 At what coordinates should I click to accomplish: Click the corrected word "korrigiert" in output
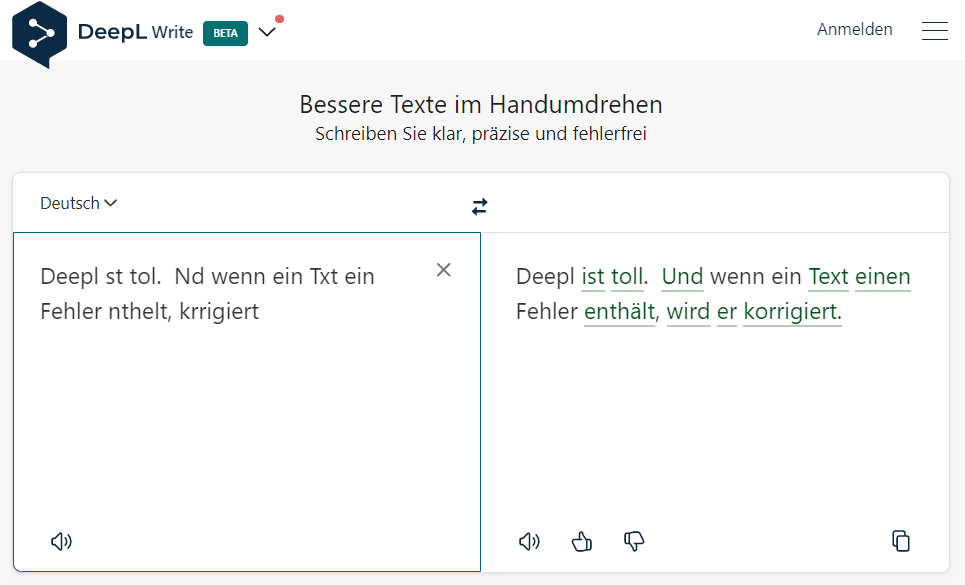[792, 312]
